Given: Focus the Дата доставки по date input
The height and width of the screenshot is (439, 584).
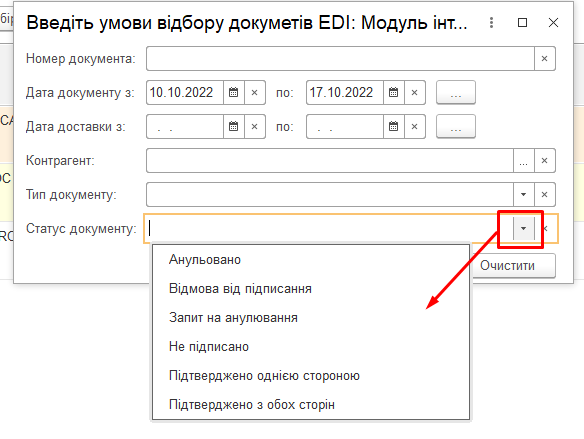Looking at the screenshot, I should (345, 127).
